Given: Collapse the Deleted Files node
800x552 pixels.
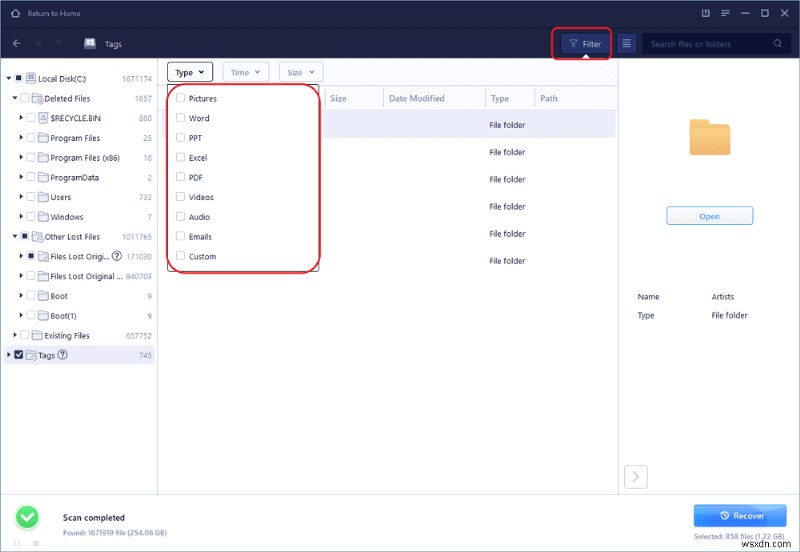Looking at the screenshot, I should pyautogui.click(x=15, y=98).
